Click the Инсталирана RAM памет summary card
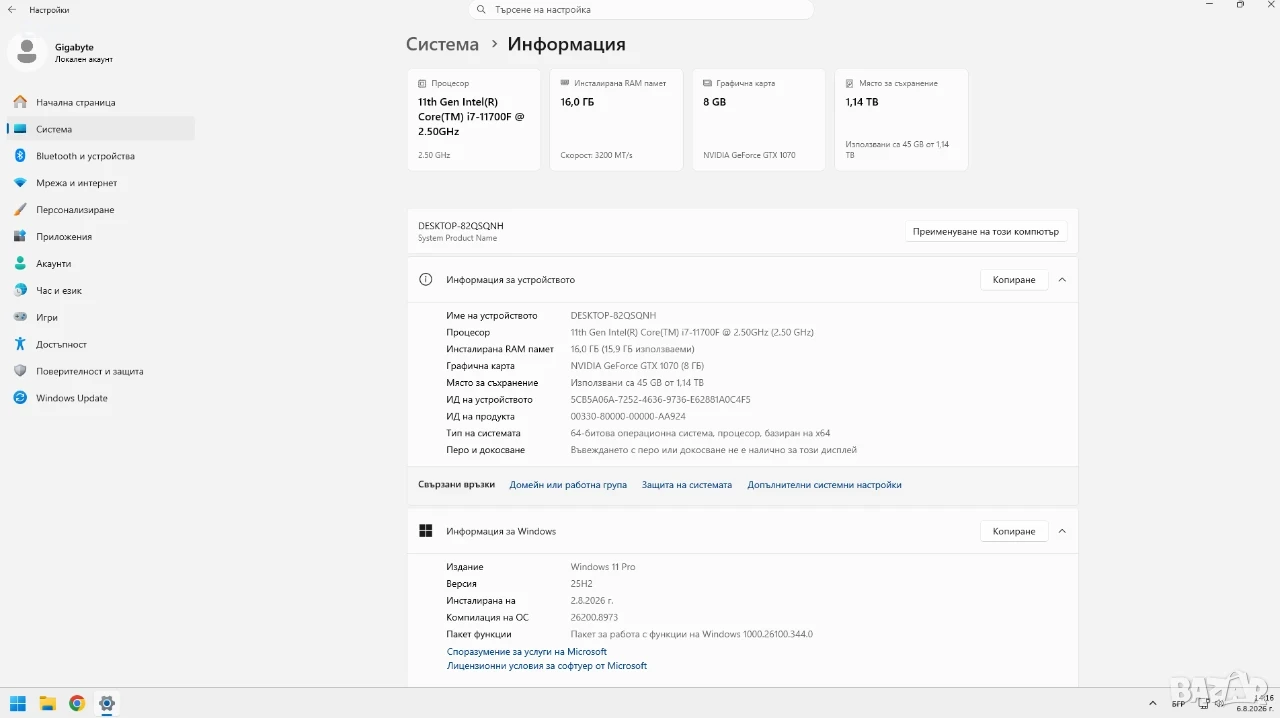The height and width of the screenshot is (718, 1280). 616,119
